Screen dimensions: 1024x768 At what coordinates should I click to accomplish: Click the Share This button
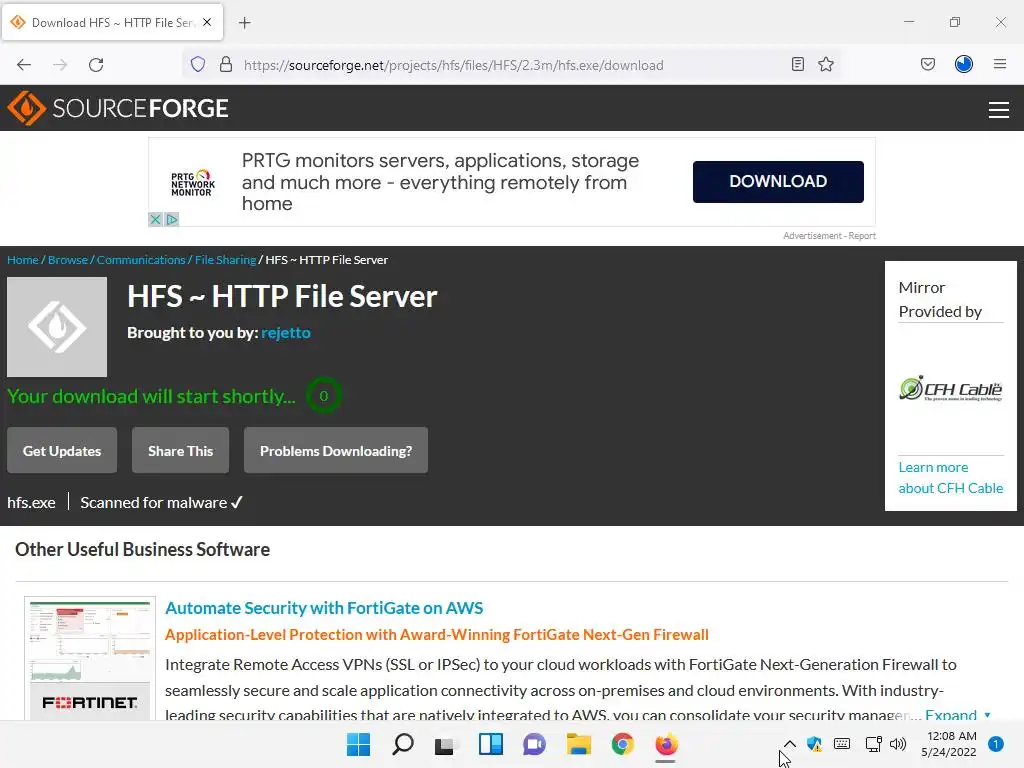[180, 451]
